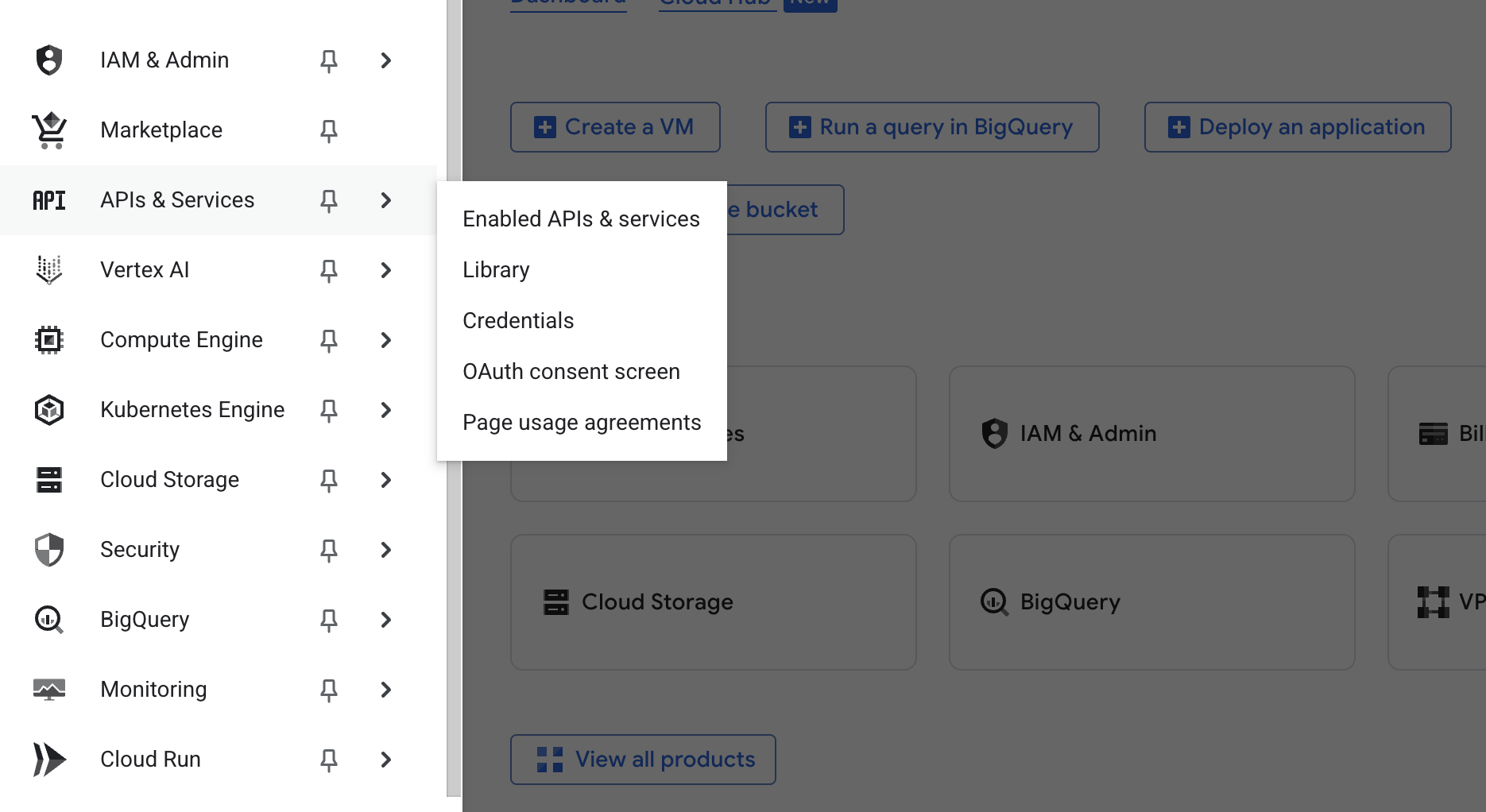
Task: Click the Monitoring chart icon
Action: coord(49,690)
